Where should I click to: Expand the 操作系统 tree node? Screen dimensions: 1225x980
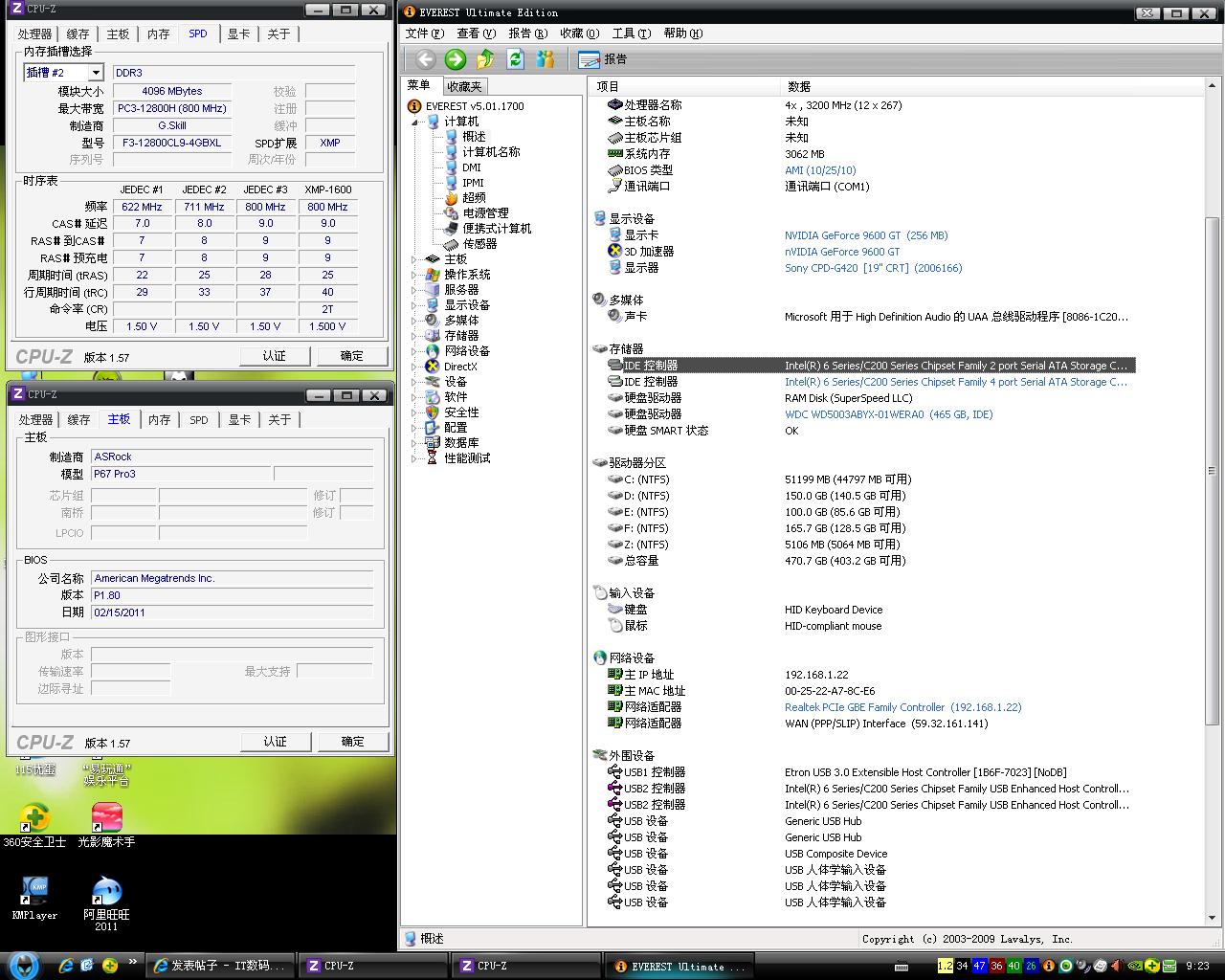pos(415,275)
